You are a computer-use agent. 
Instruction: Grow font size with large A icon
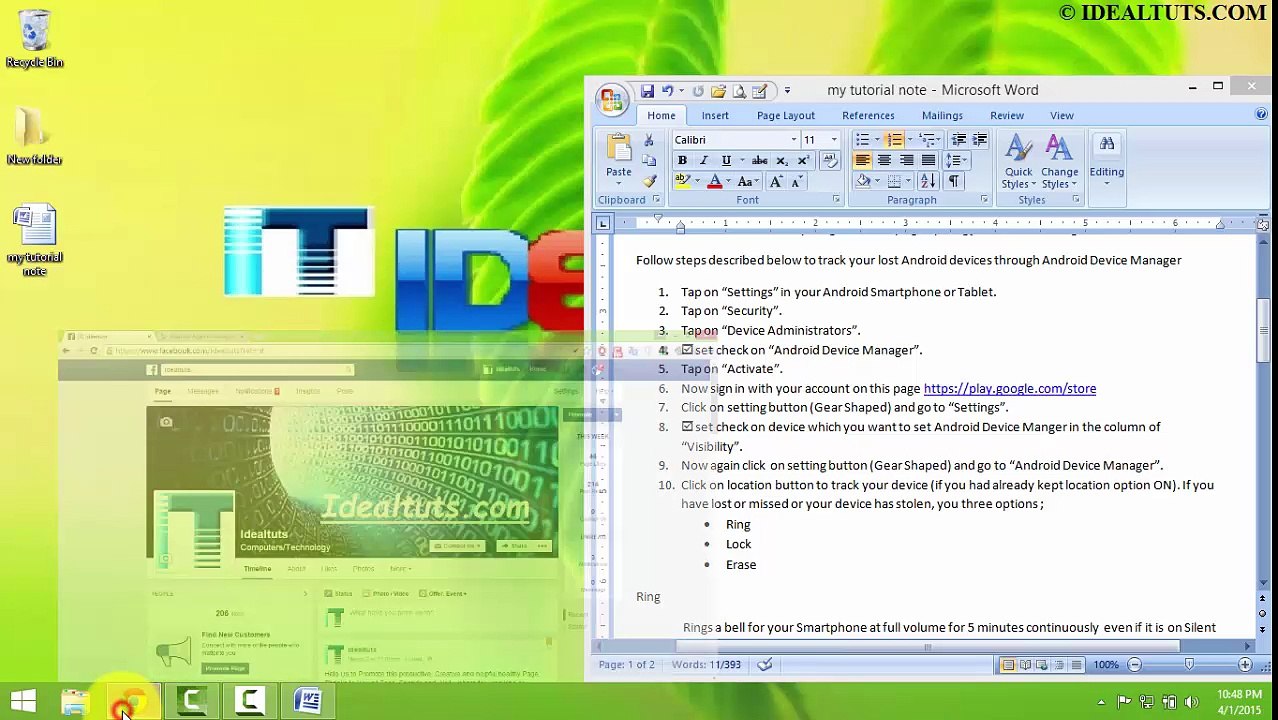pyautogui.click(x=776, y=182)
